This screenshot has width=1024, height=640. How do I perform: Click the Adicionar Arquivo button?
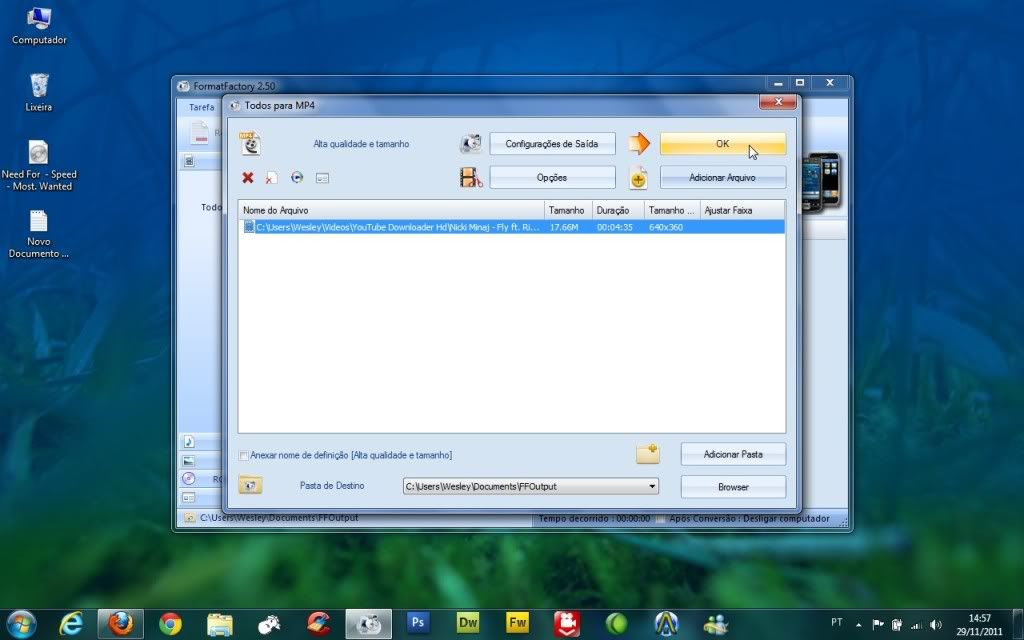pyautogui.click(x=722, y=178)
